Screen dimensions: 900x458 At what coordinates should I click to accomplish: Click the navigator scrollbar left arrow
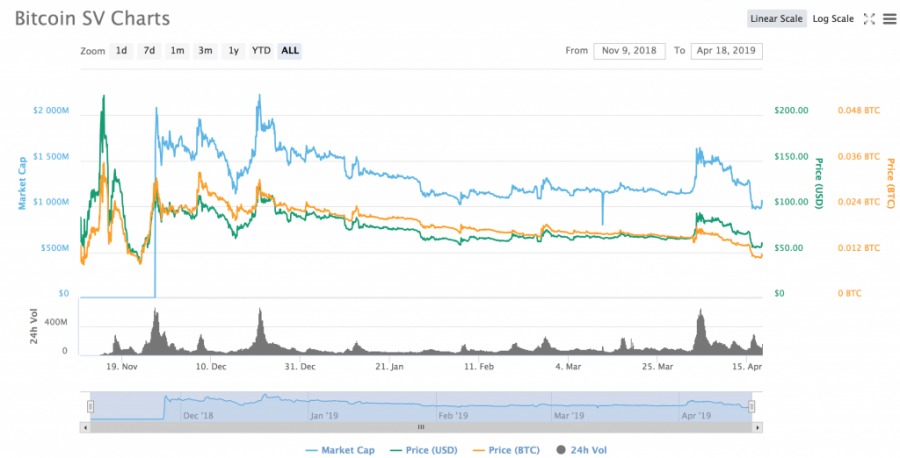coord(85,427)
